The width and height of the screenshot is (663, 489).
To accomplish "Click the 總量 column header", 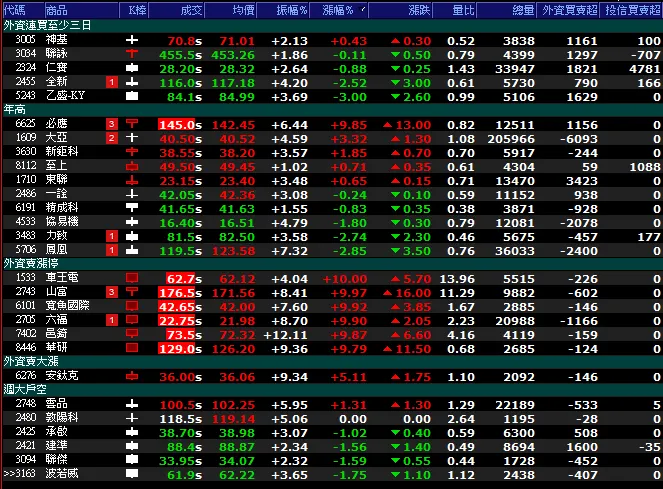I will [x=507, y=10].
